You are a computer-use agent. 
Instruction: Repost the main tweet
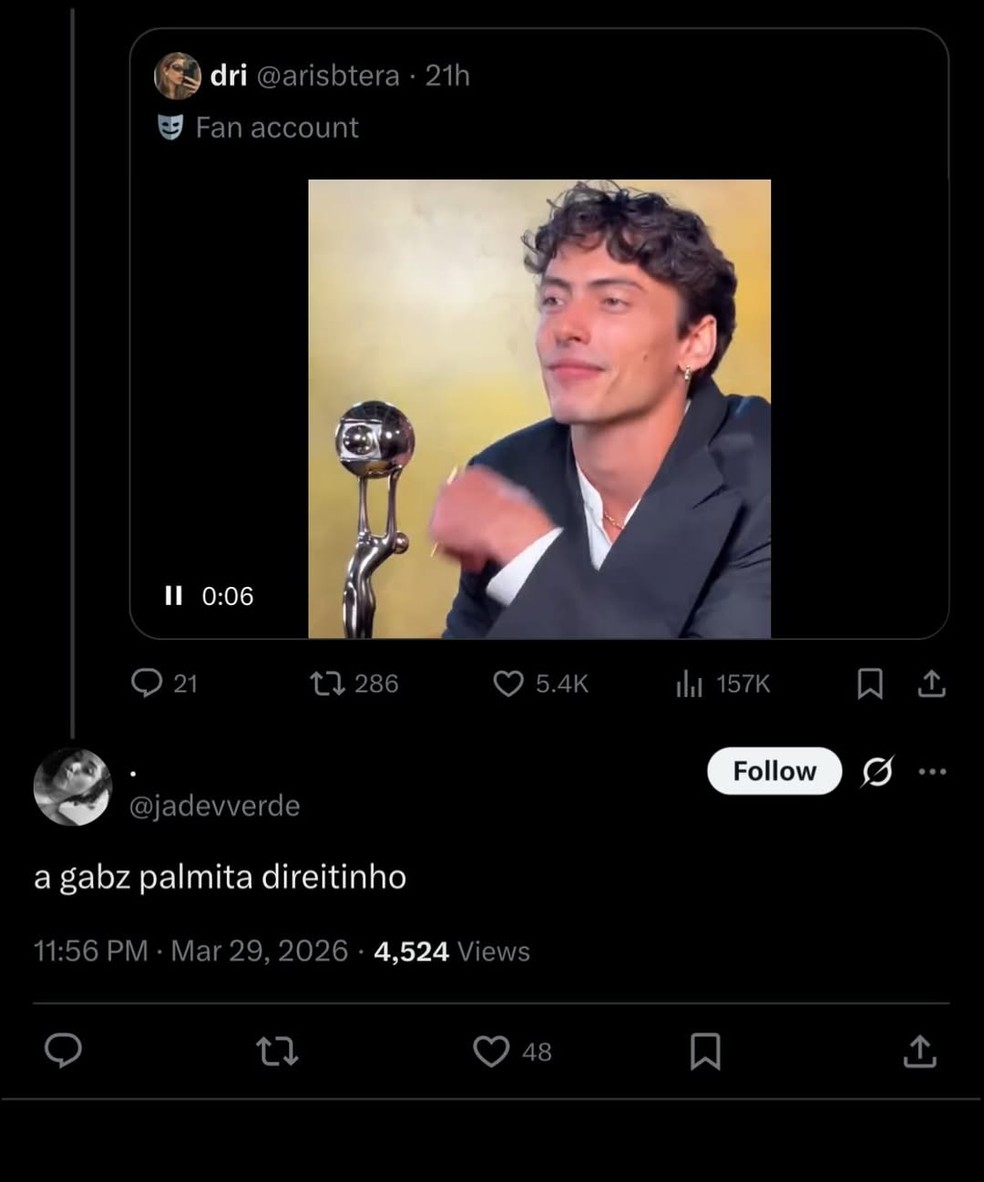(277, 1051)
